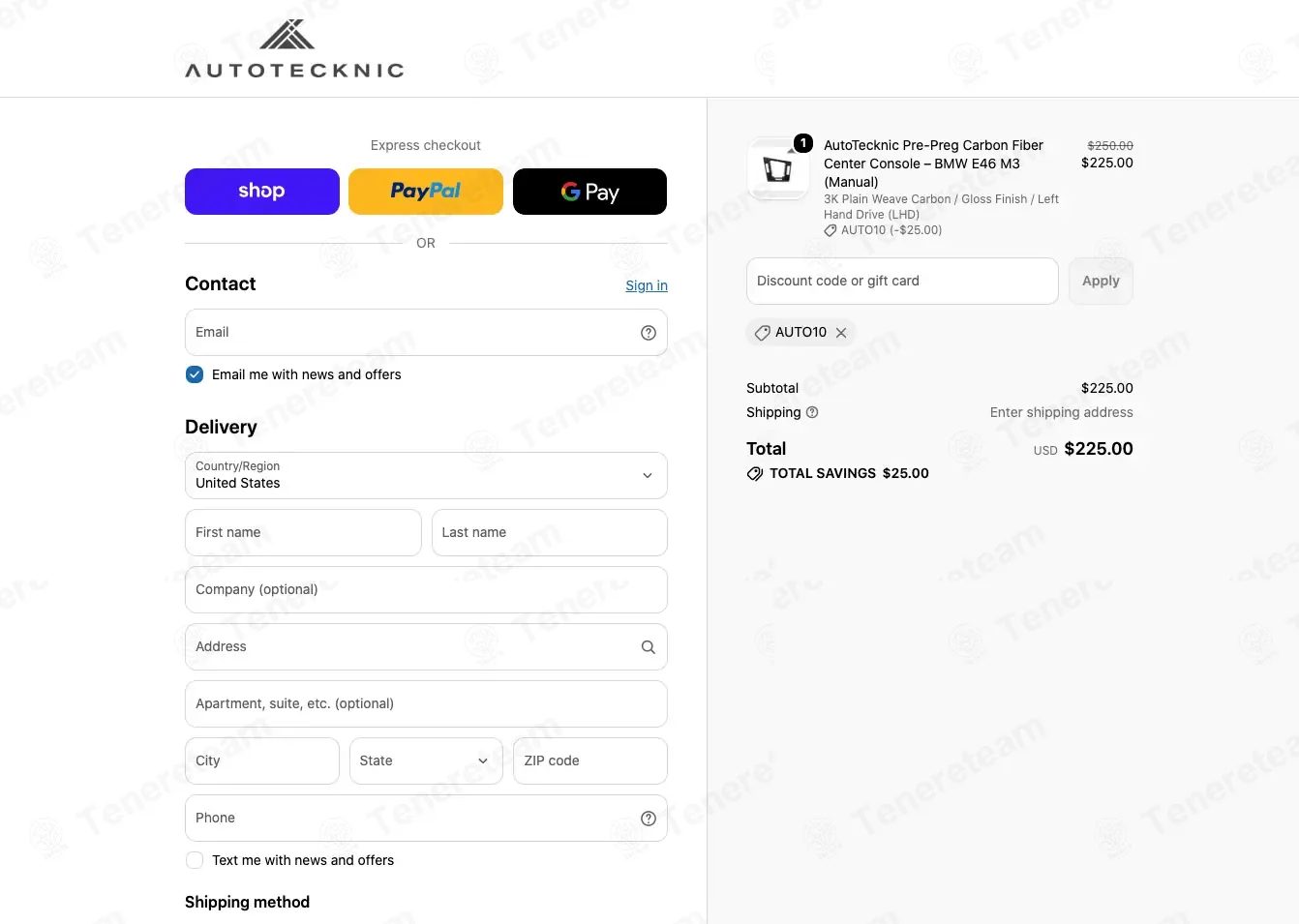Select the Apartment, suite, etc. field
The width and height of the screenshot is (1299, 924).
click(x=426, y=703)
